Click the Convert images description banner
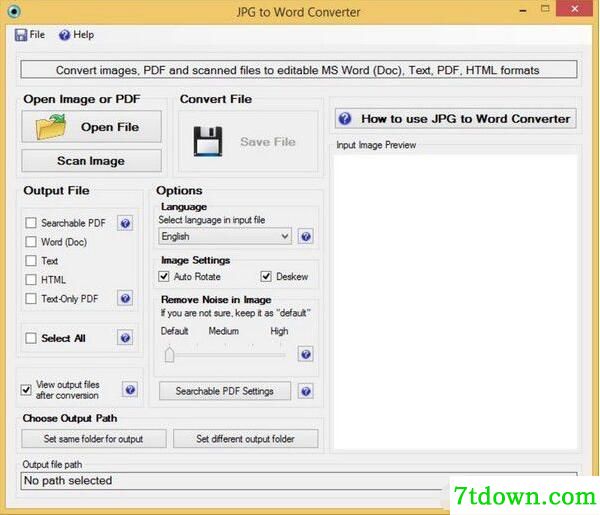Screen dimensions: 600x515 298,70
